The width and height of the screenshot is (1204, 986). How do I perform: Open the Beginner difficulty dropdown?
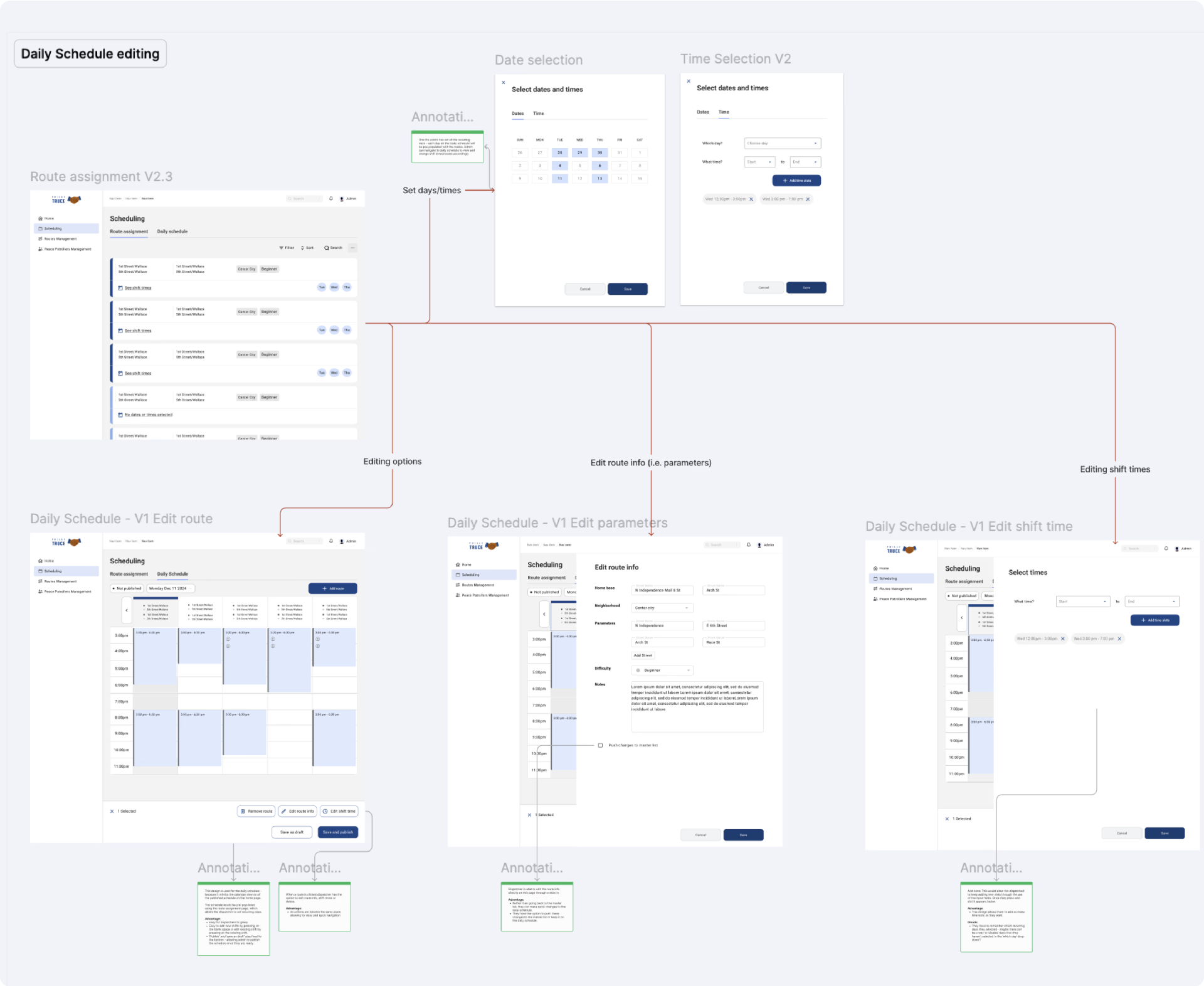(662, 670)
